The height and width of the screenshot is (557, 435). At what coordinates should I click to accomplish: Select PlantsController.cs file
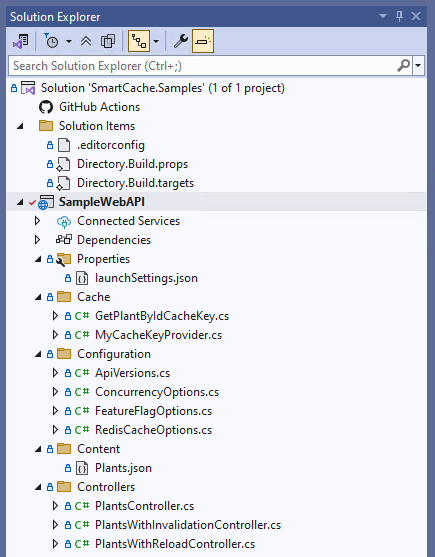(x=145, y=506)
